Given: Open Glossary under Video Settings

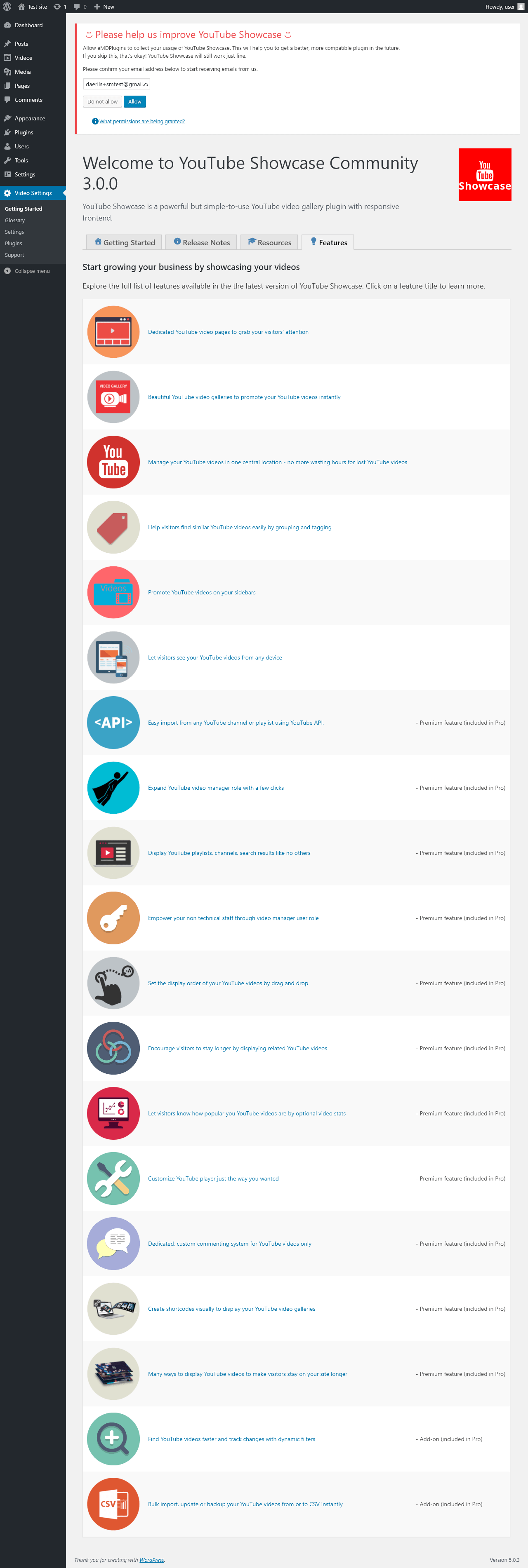Looking at the screenshot, I should pos(14,221).
